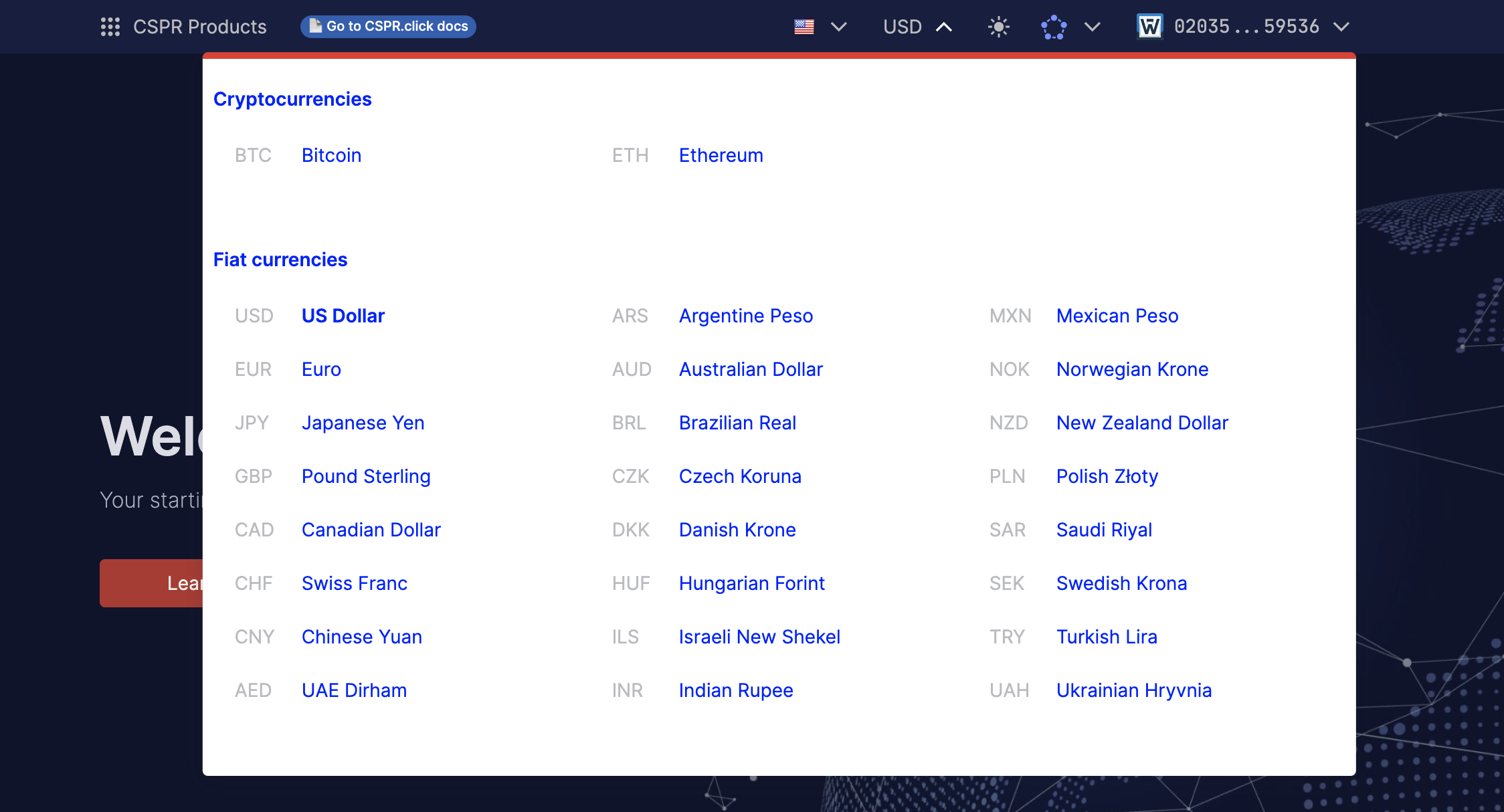This screenshot has width=1504, height=812.
Task: Select the highlighted US Dollar option
Action: tap(343, 316)
